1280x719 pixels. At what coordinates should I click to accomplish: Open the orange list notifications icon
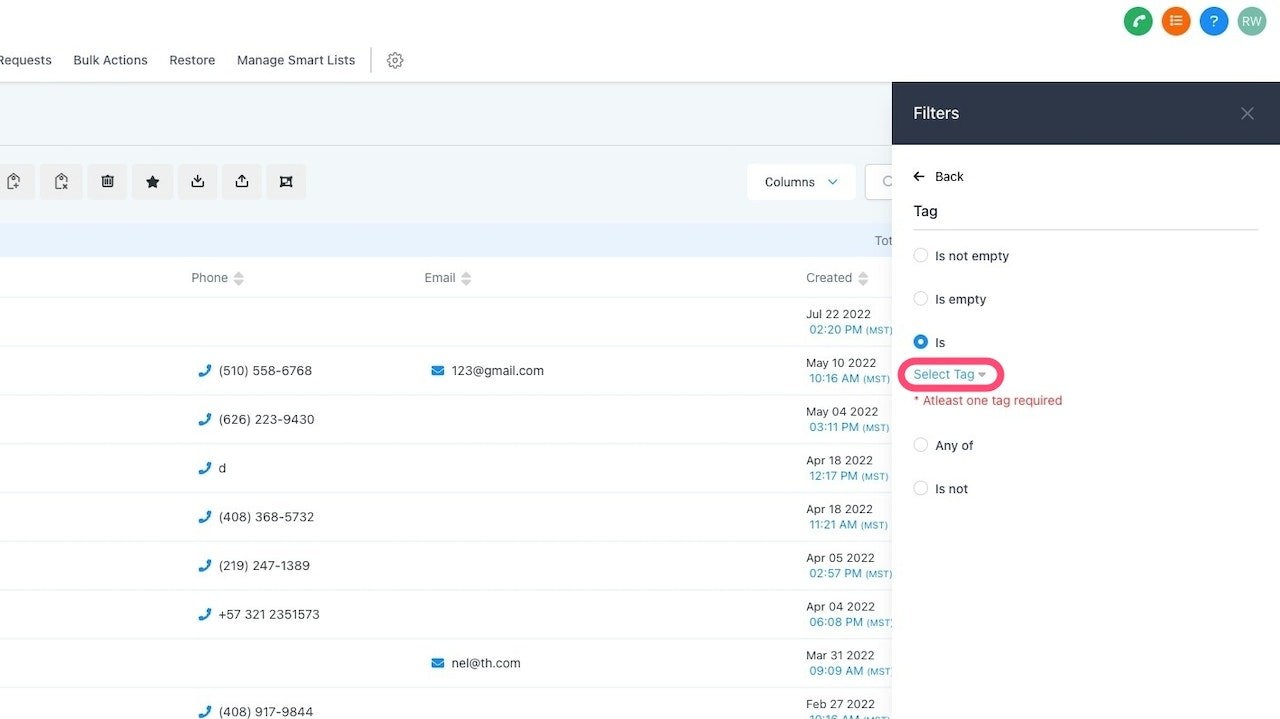tap(1176, 21)
